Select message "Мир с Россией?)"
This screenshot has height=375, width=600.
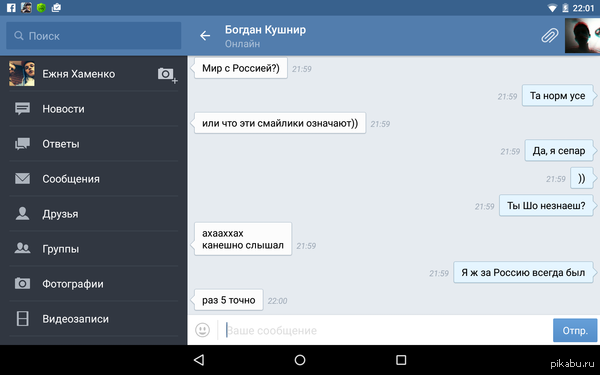coord(241,68)
